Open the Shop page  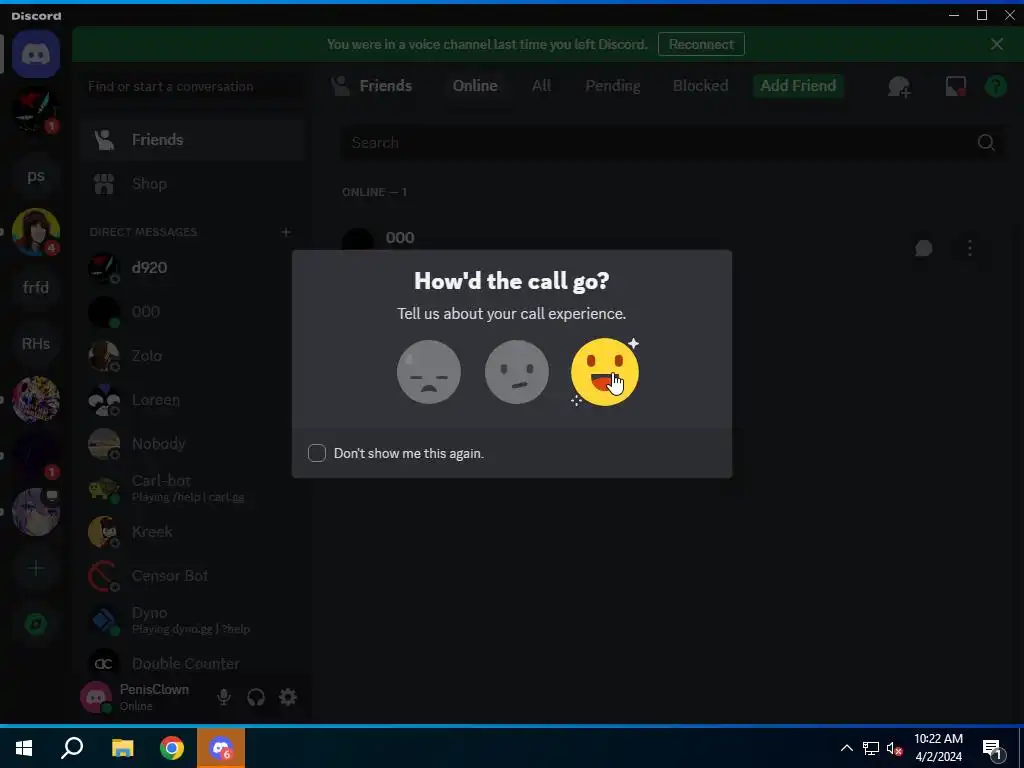193,184
